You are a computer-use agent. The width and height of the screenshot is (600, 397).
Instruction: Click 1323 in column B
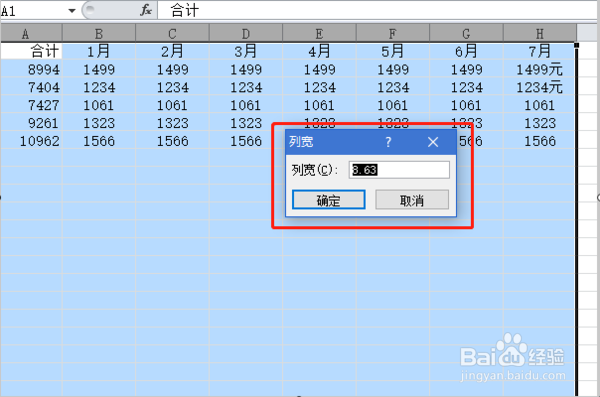point(99,123)
